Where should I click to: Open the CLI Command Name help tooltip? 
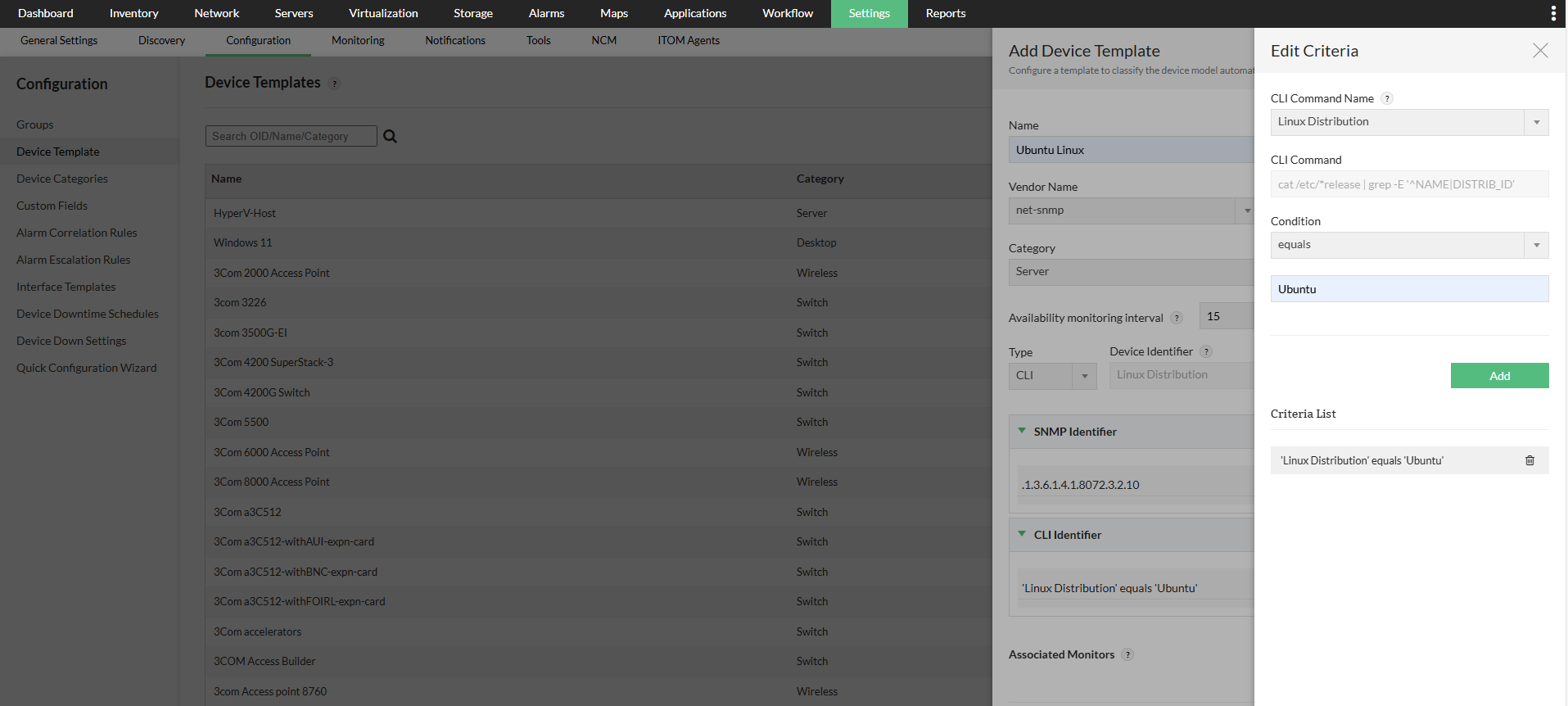tap(1387, 98)
